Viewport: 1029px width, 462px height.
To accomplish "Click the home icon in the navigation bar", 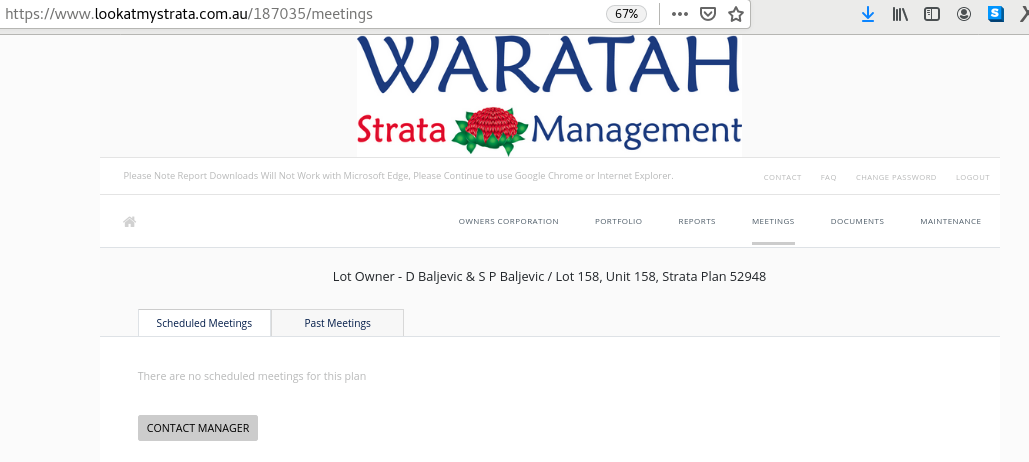I will (x=129, y=222).
